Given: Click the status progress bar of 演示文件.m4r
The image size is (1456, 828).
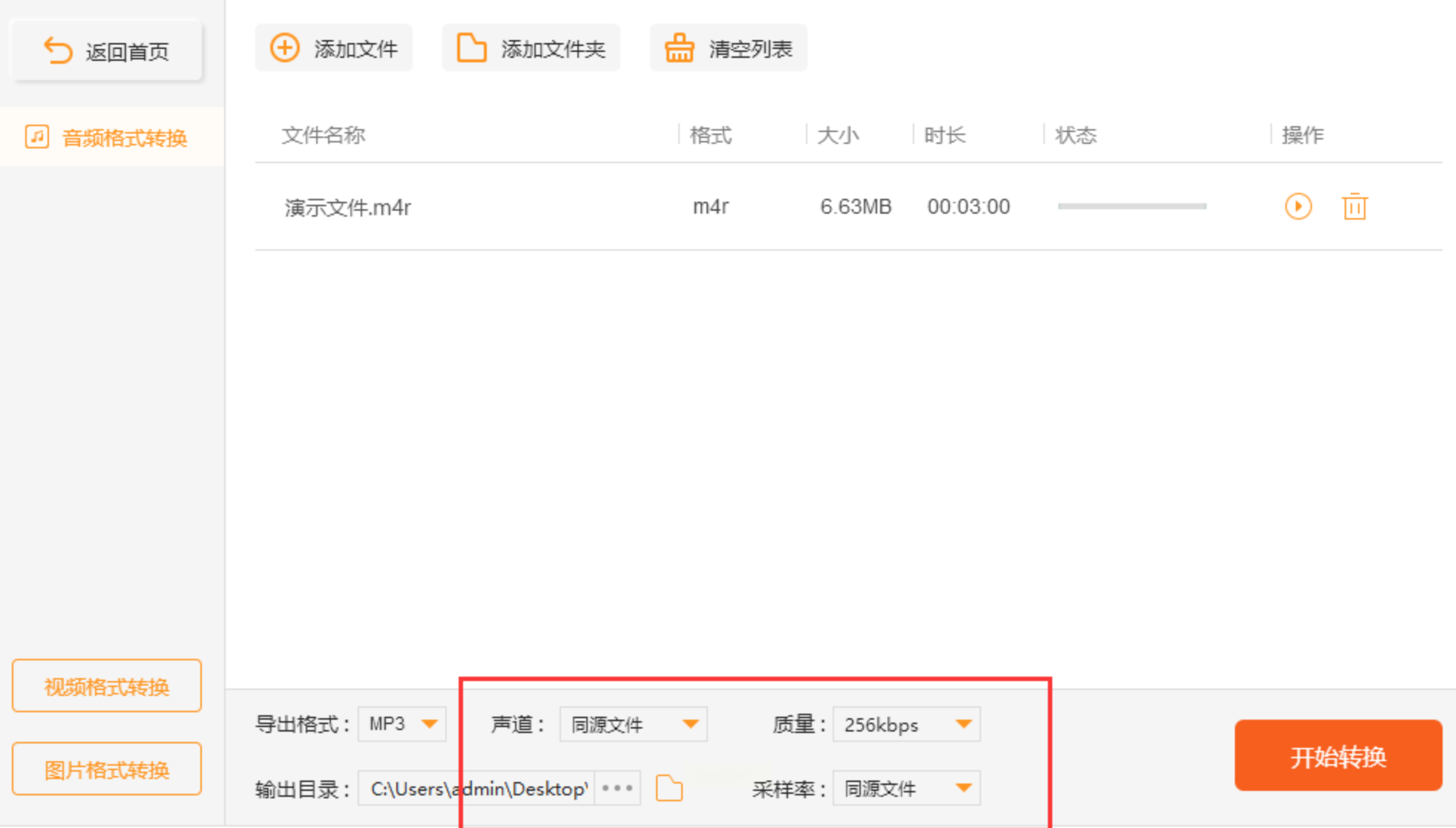Looking at the screenshot, I should coord(1132,206).
